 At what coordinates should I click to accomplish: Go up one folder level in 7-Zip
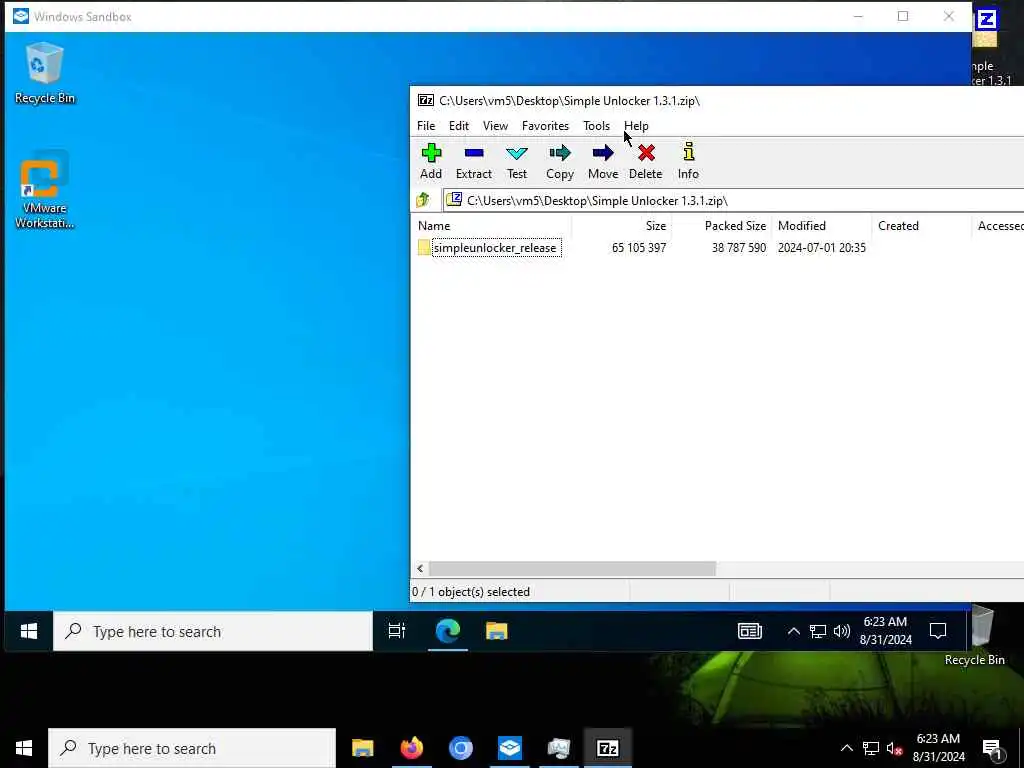[423, 200]
